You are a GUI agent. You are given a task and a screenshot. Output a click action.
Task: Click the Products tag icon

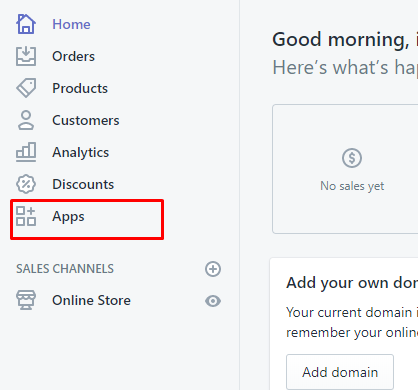[x=26, y=88]
